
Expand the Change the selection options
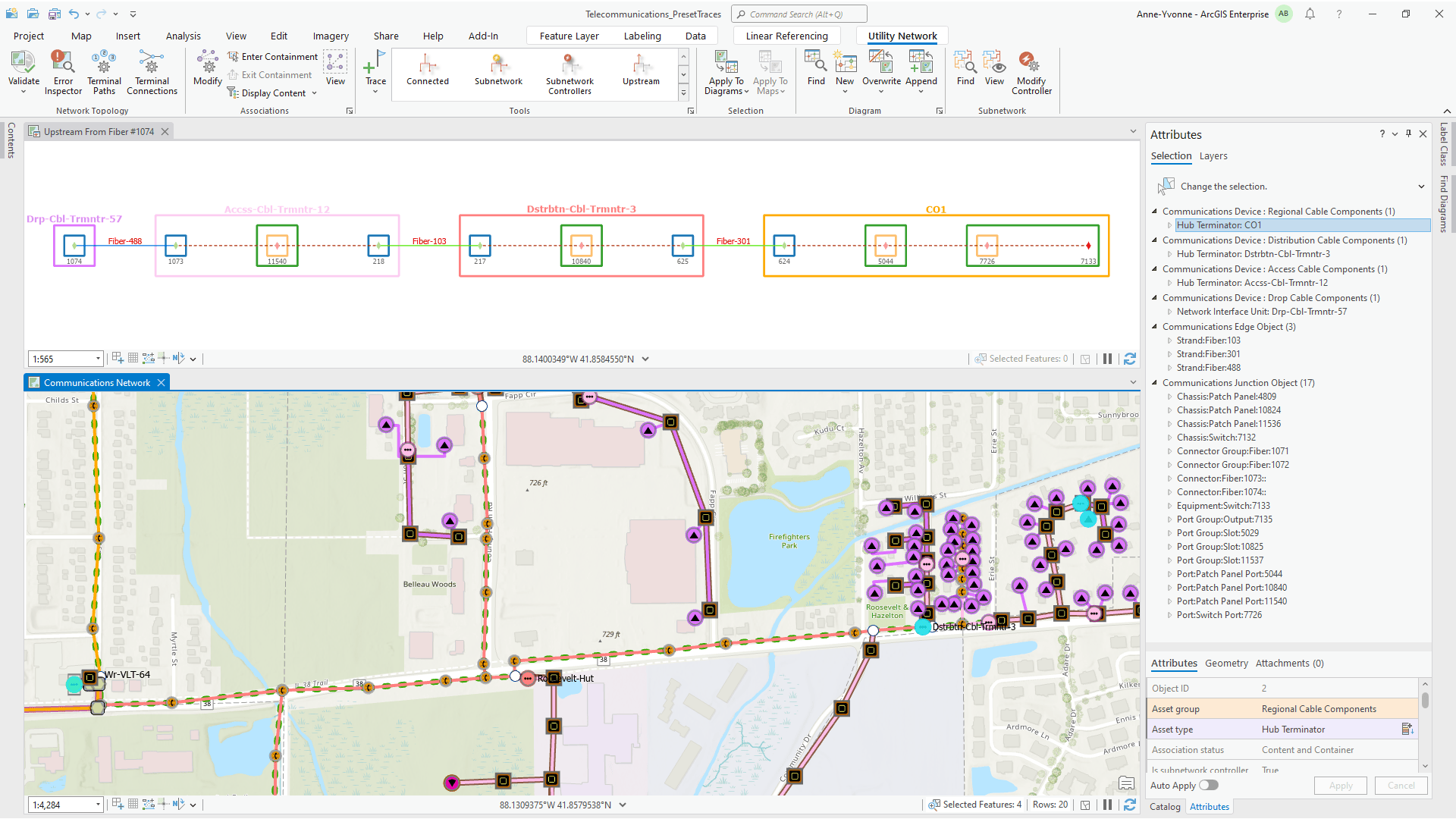[x=1420, y=186]
